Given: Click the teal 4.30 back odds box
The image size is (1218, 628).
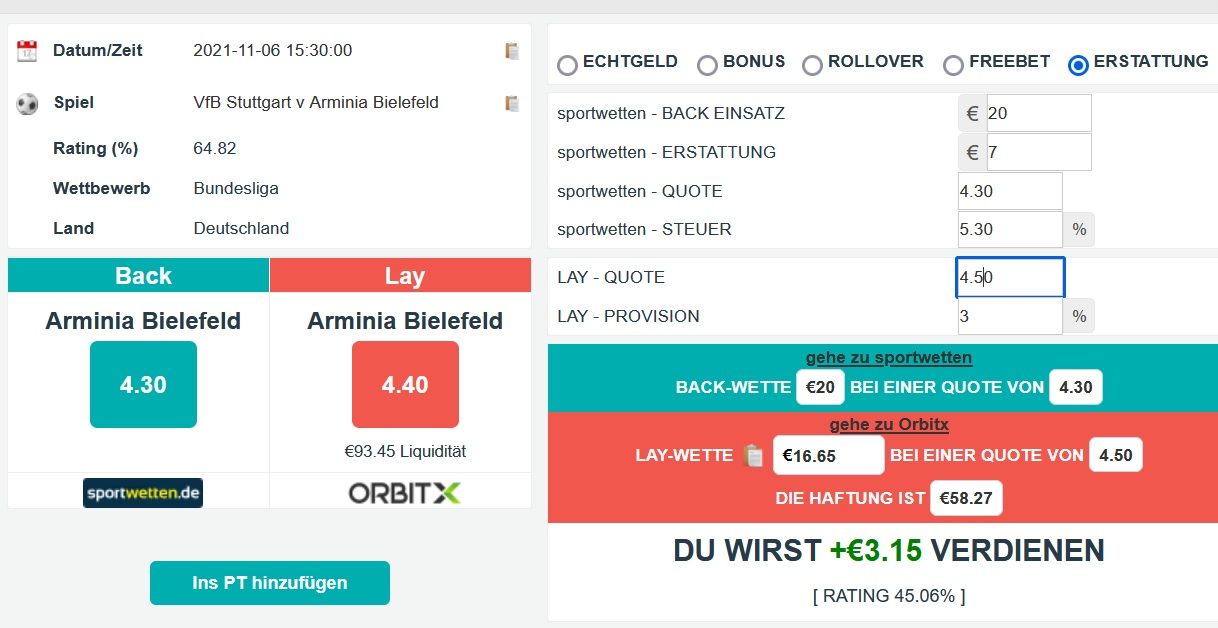Looking at the screenshot, I should coord(143,385).
